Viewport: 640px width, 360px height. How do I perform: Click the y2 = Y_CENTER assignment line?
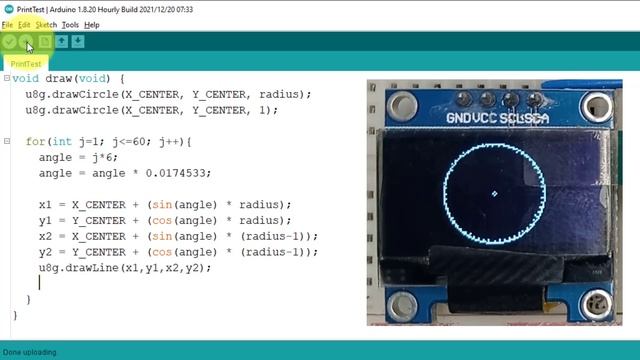(x=178, y=252)
